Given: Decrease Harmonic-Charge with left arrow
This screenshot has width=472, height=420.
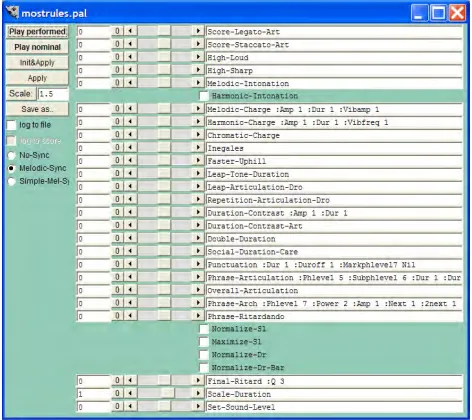Looking at the screenshot, I should tap(130, 122).
